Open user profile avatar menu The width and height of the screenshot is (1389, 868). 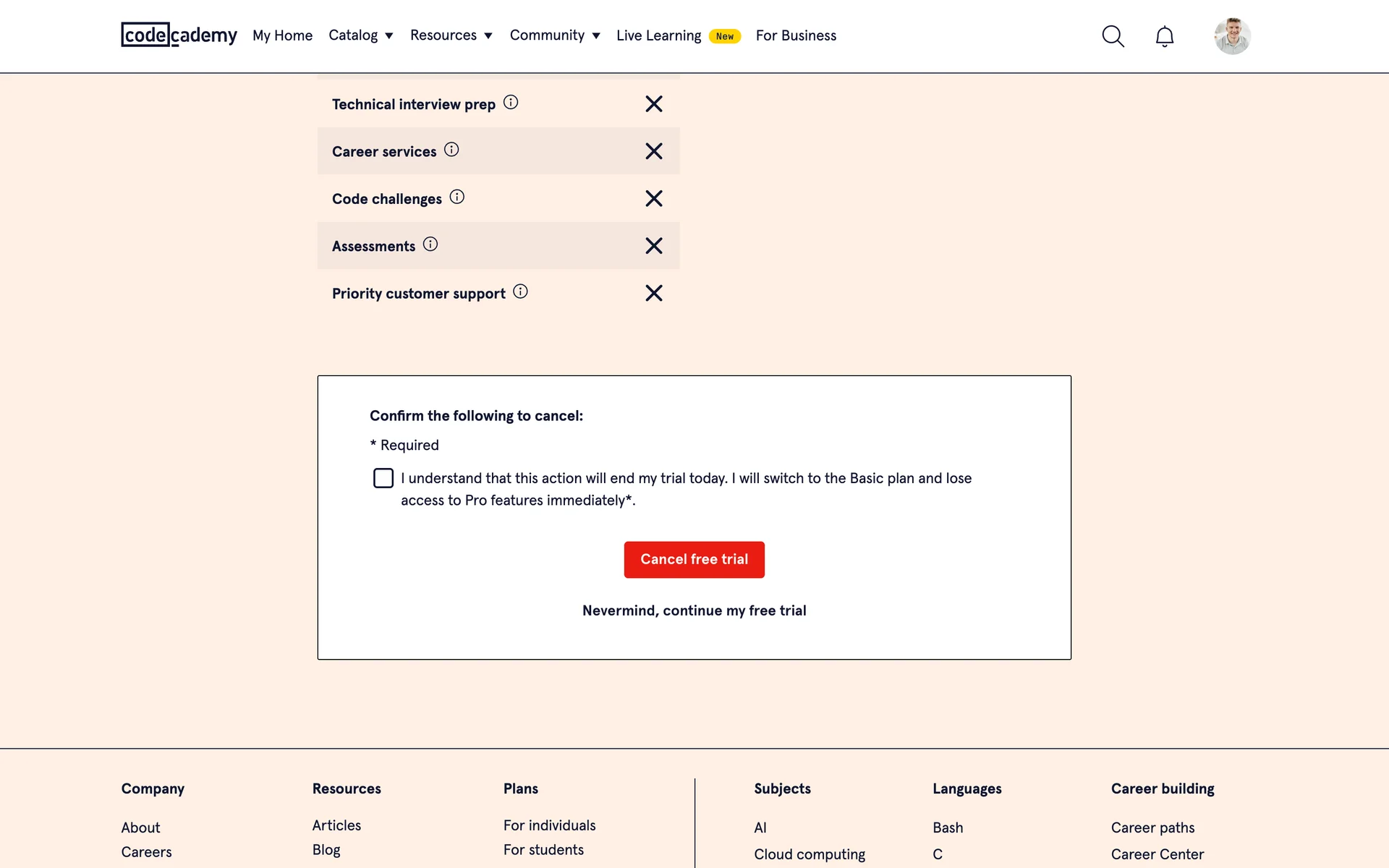(x=1232, y=36)
